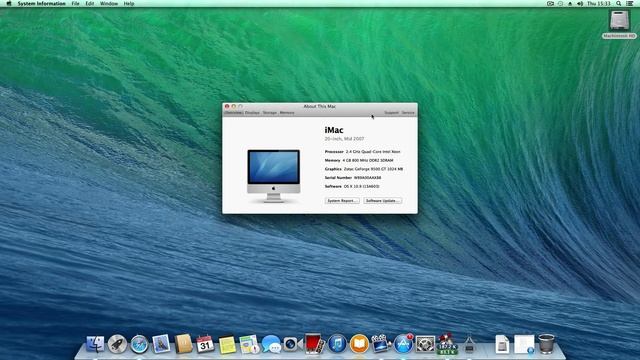Click the About This Mac window title bar
The image size is (640, 360).
coord(320,106)
